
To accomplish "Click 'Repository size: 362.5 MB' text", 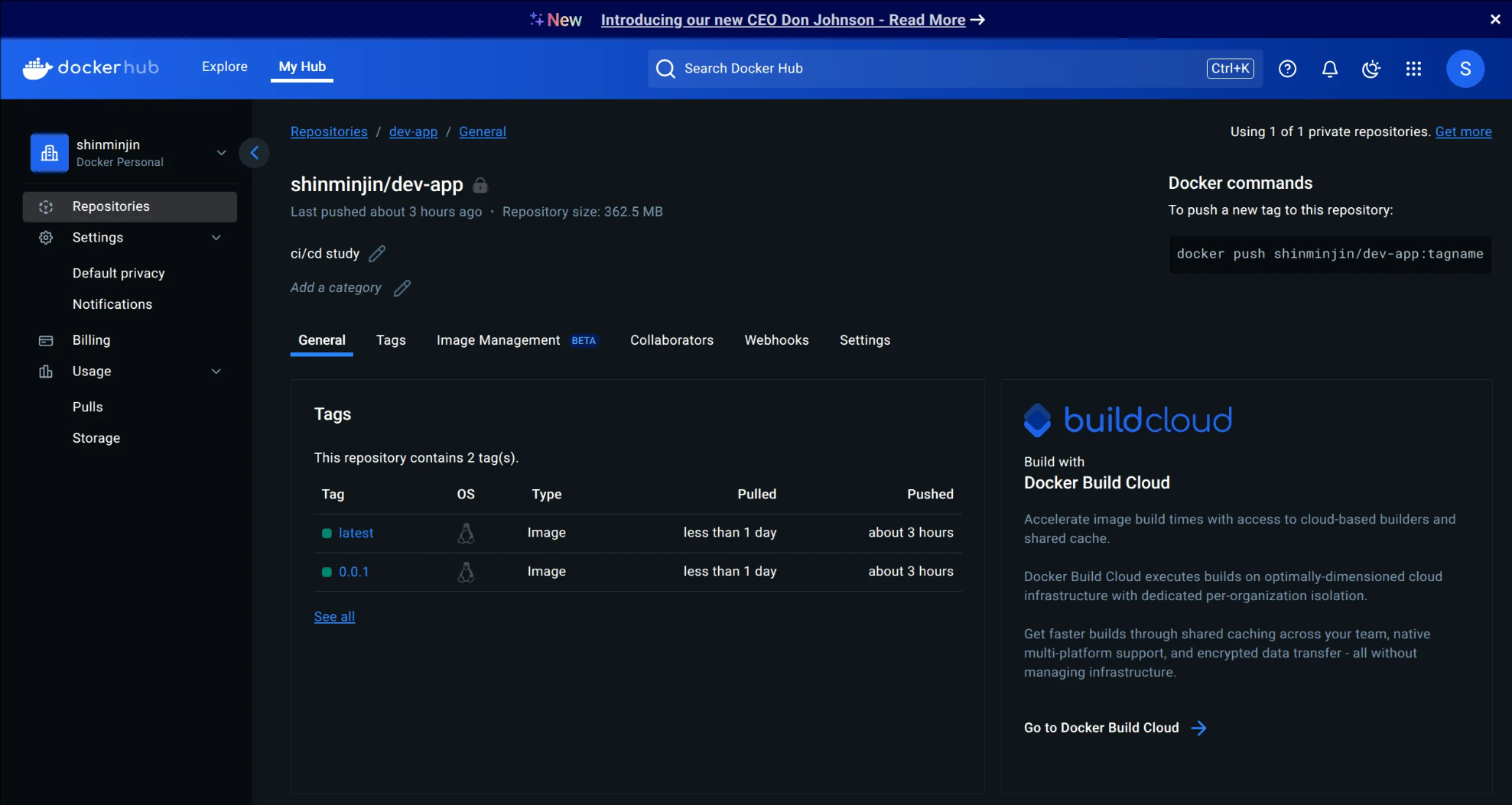I will pyautogui.click(x=583, y=212).
